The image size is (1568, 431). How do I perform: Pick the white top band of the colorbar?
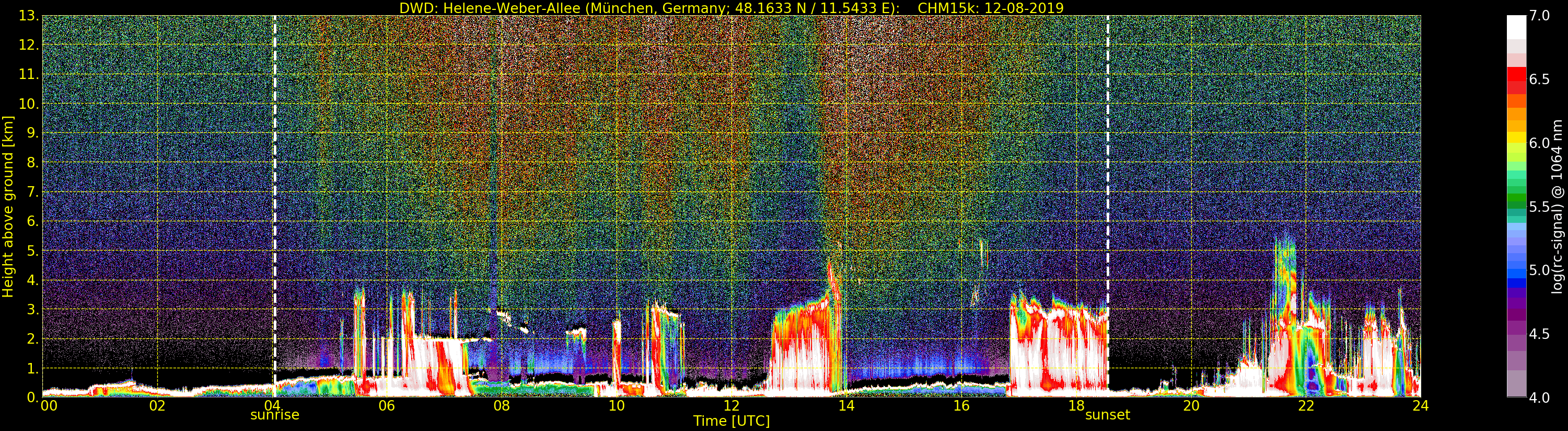pyautogui.click(x=1516, y=25)
